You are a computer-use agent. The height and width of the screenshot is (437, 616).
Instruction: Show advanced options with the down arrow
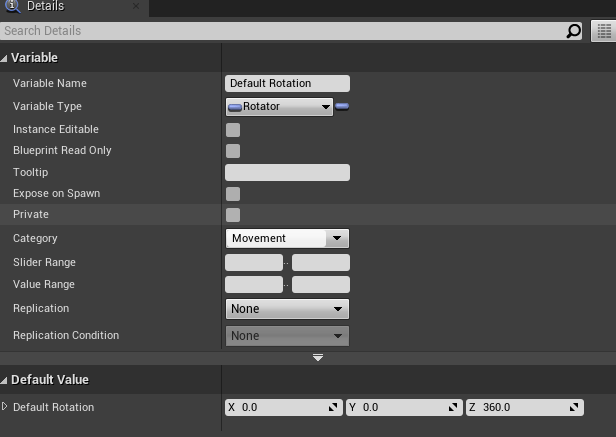tap(318, 358)
